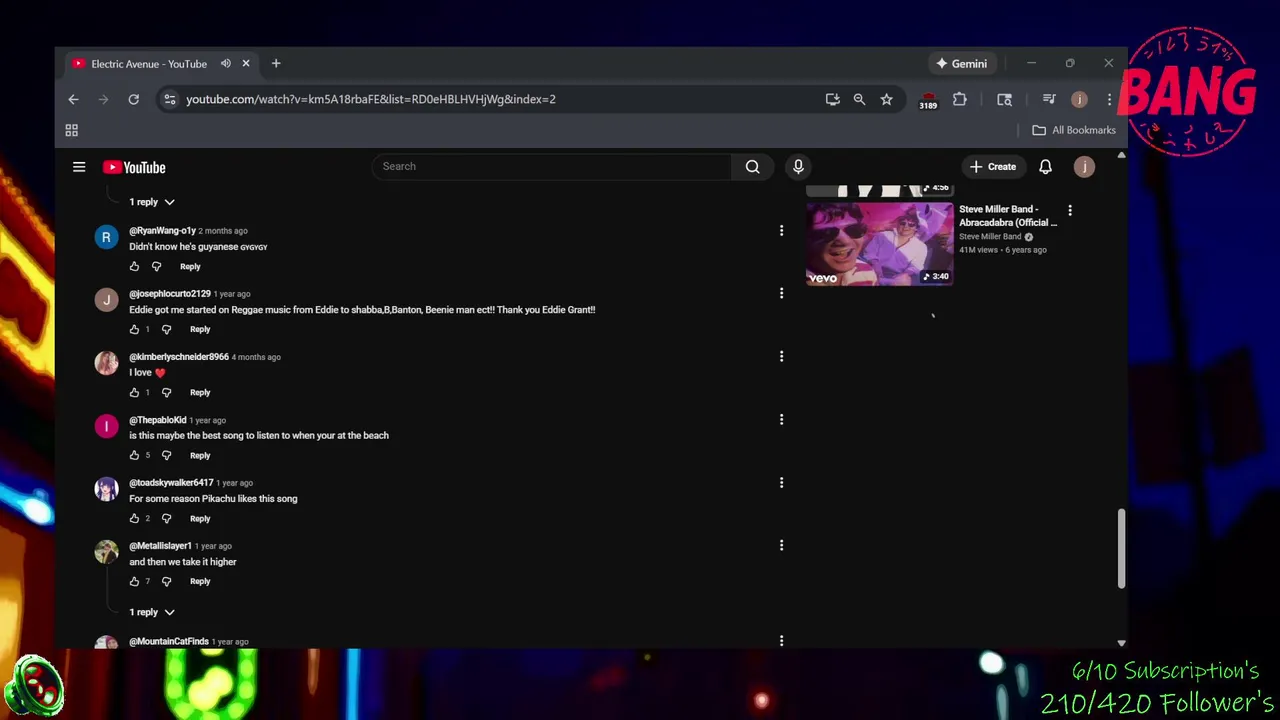The image size is (1280, 720).
Task: Select the Electric Avenue - YouTube tab
Action: (x=148, y=64)
